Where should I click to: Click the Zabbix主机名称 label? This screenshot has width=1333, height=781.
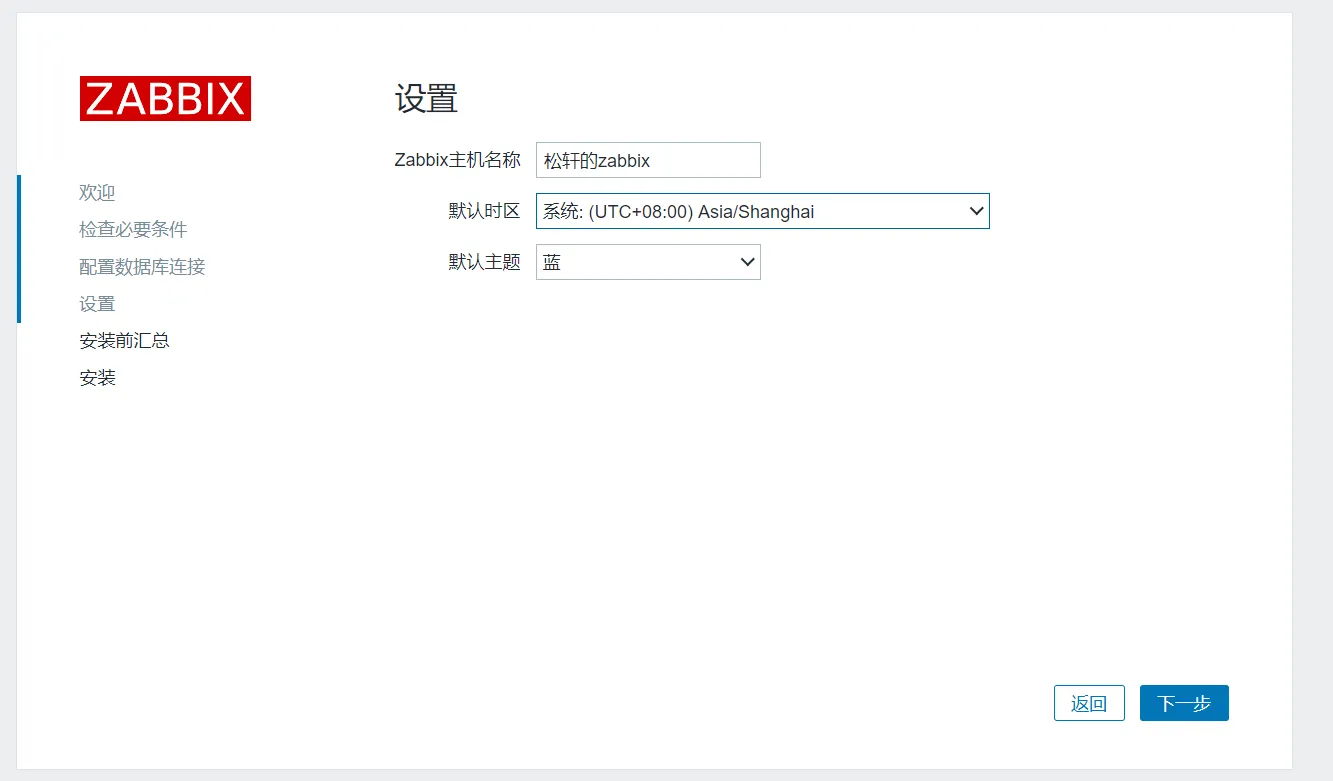457,160
